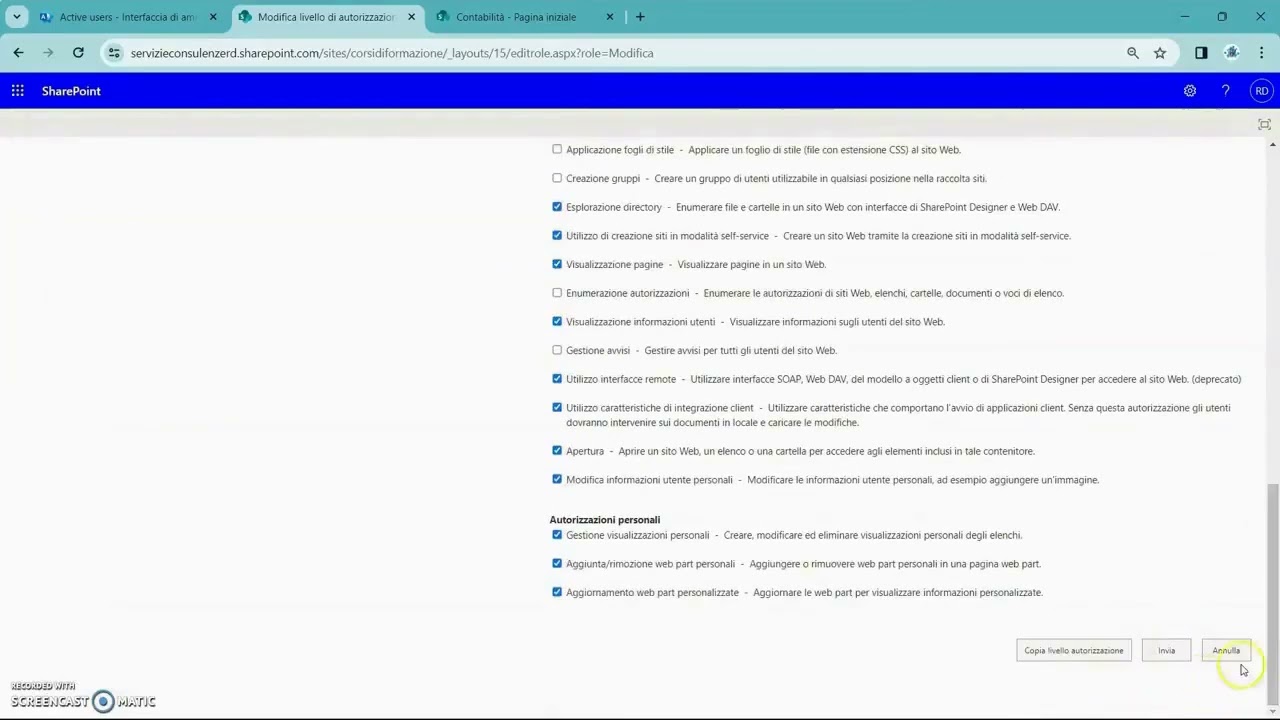The image size is (1280, 720).
Task: Click the page vertical scrollbar thumb
Action: pos(1272,594)
